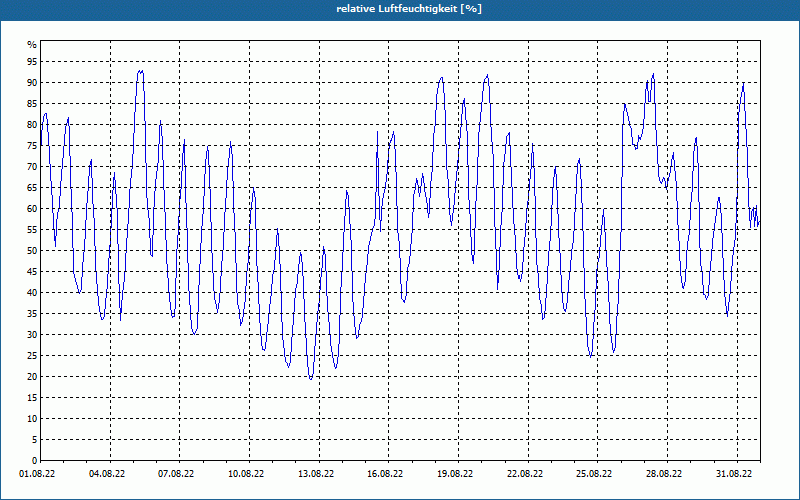The height and width of the screenshot is (500, 800).
Task: Click the y-axis value 35
Action: coord(32,313)
